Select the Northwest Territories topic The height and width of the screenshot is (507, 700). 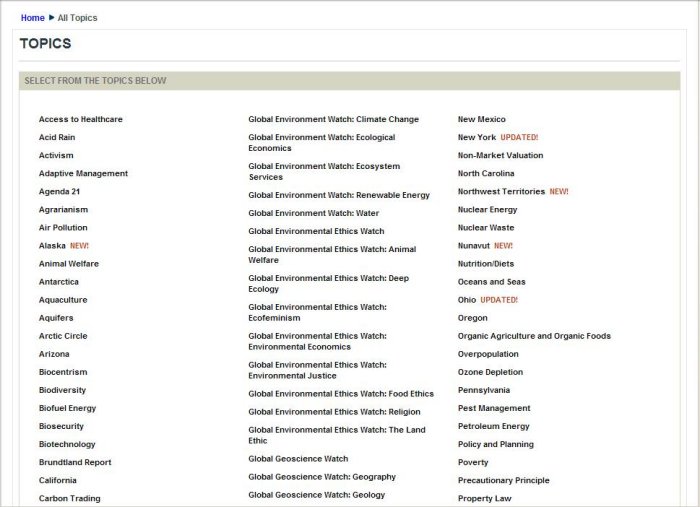click(x=501, y=191)
